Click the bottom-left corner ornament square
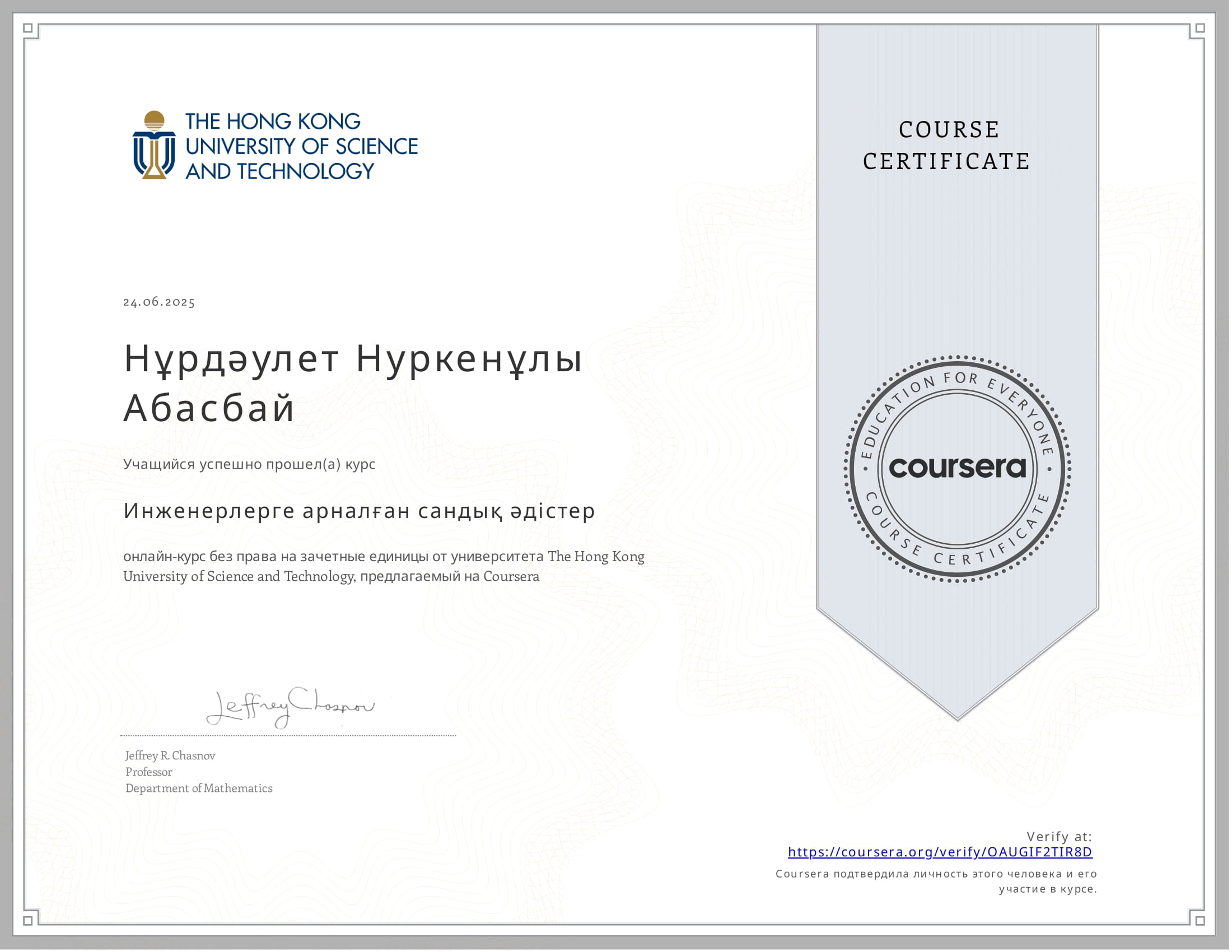 tap(28, 921)
